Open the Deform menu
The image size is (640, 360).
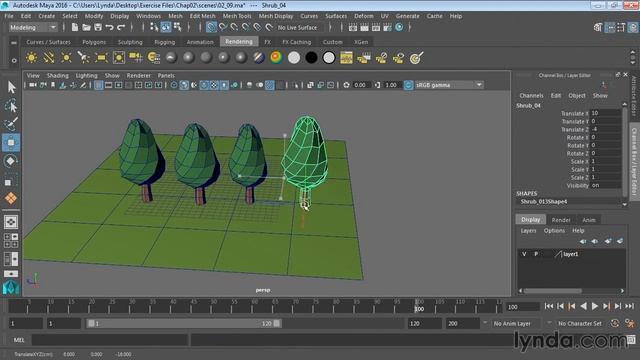tap(364, 16)
